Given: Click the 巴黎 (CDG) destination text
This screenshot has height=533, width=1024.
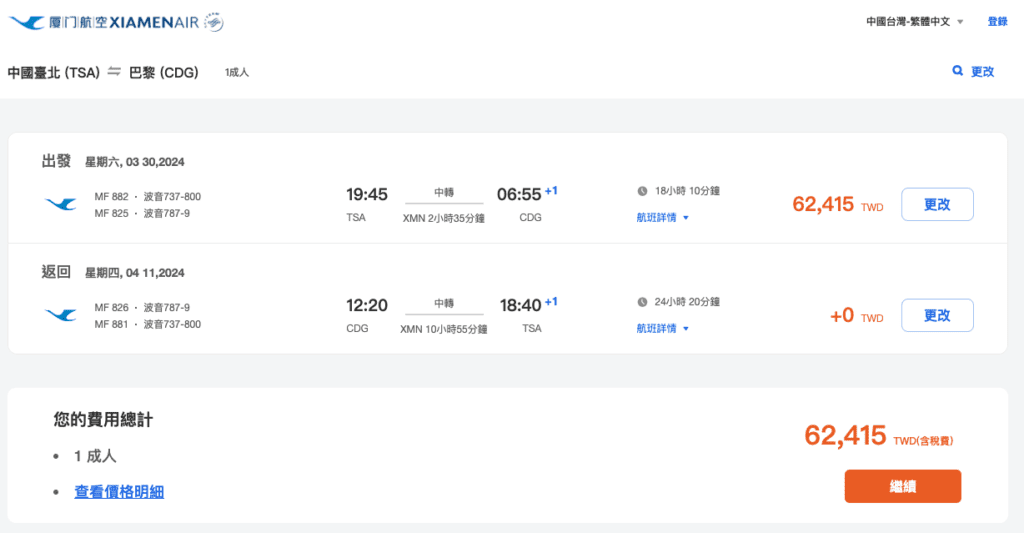Looking at the screenshot, I should pyautogui.click(x=163, y=73).
